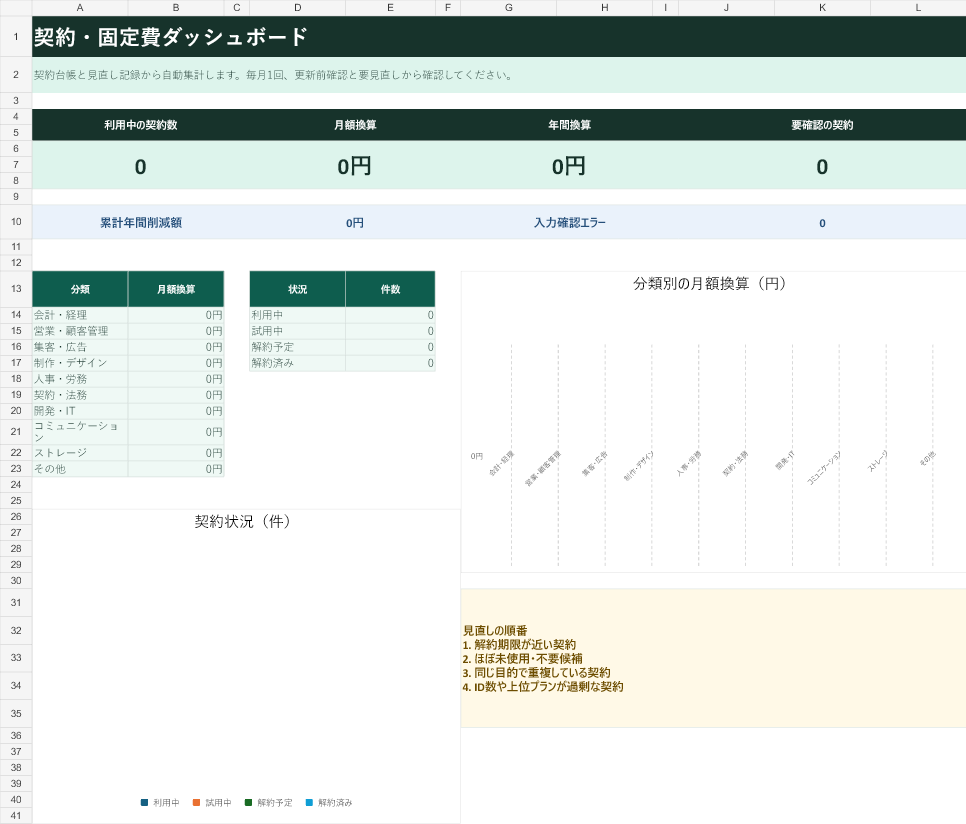Select row 21 header
The width and height of the screenshot is (966, 824).
pos(16,432)
